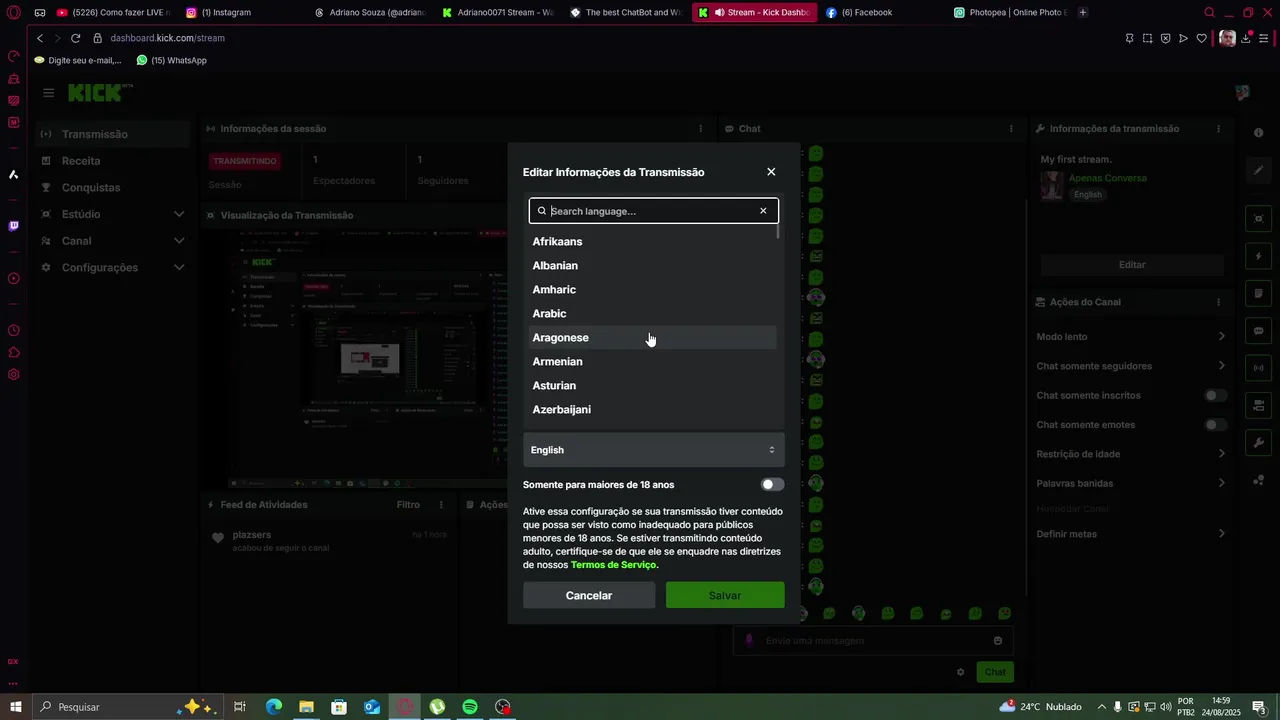Click the Editar button in stream info panel
The height and width of the screenshot is (720, 1280).
point(1132,265)
